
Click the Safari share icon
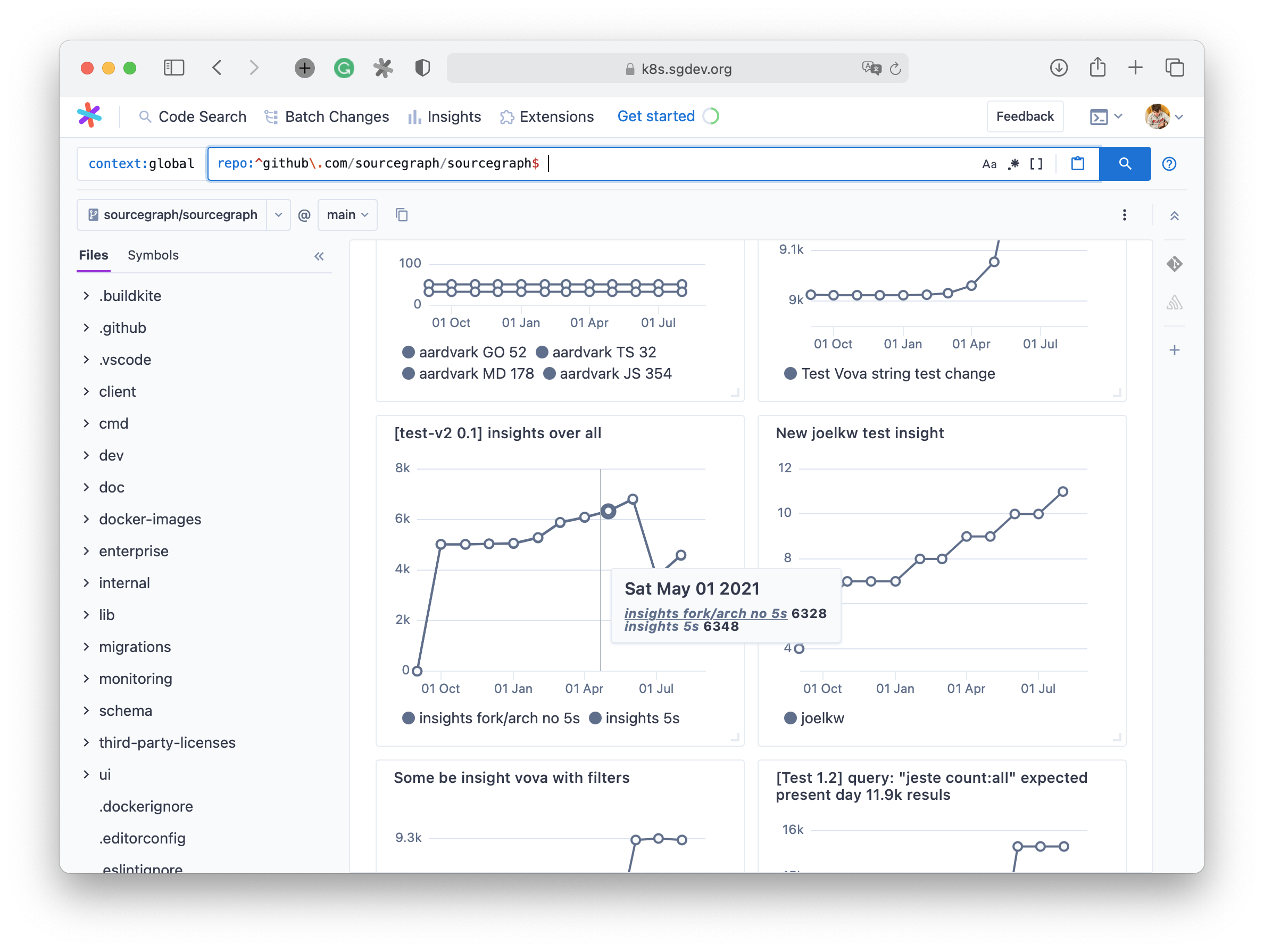1097,68
